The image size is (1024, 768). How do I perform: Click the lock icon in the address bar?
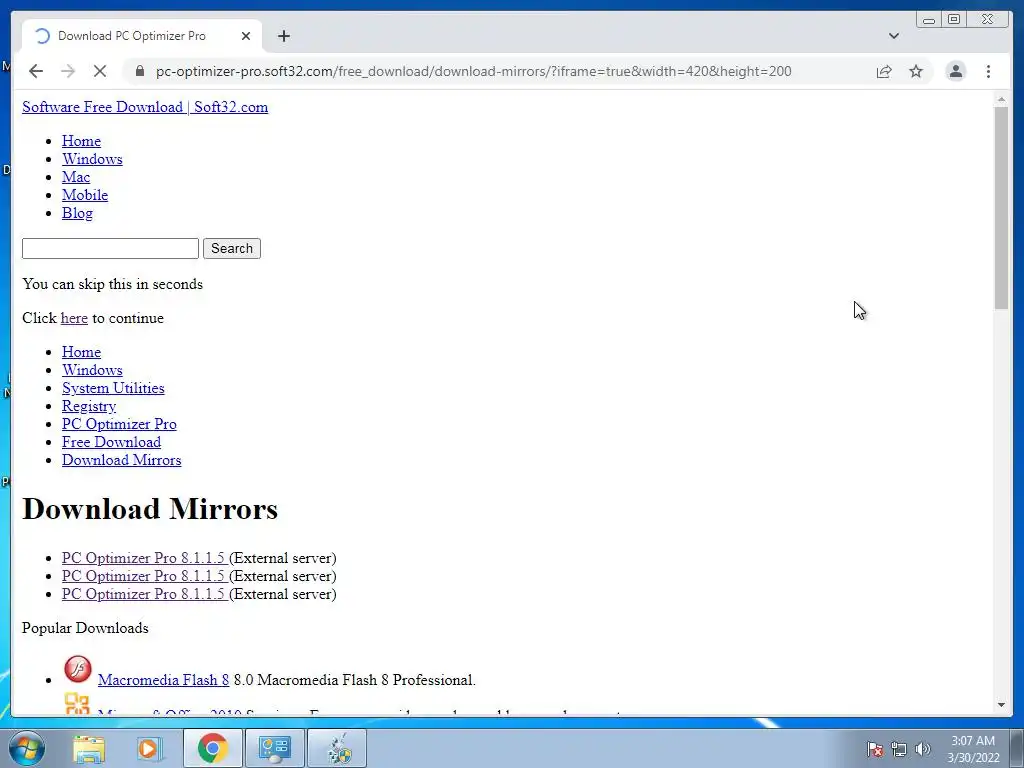tap(140, 71)
